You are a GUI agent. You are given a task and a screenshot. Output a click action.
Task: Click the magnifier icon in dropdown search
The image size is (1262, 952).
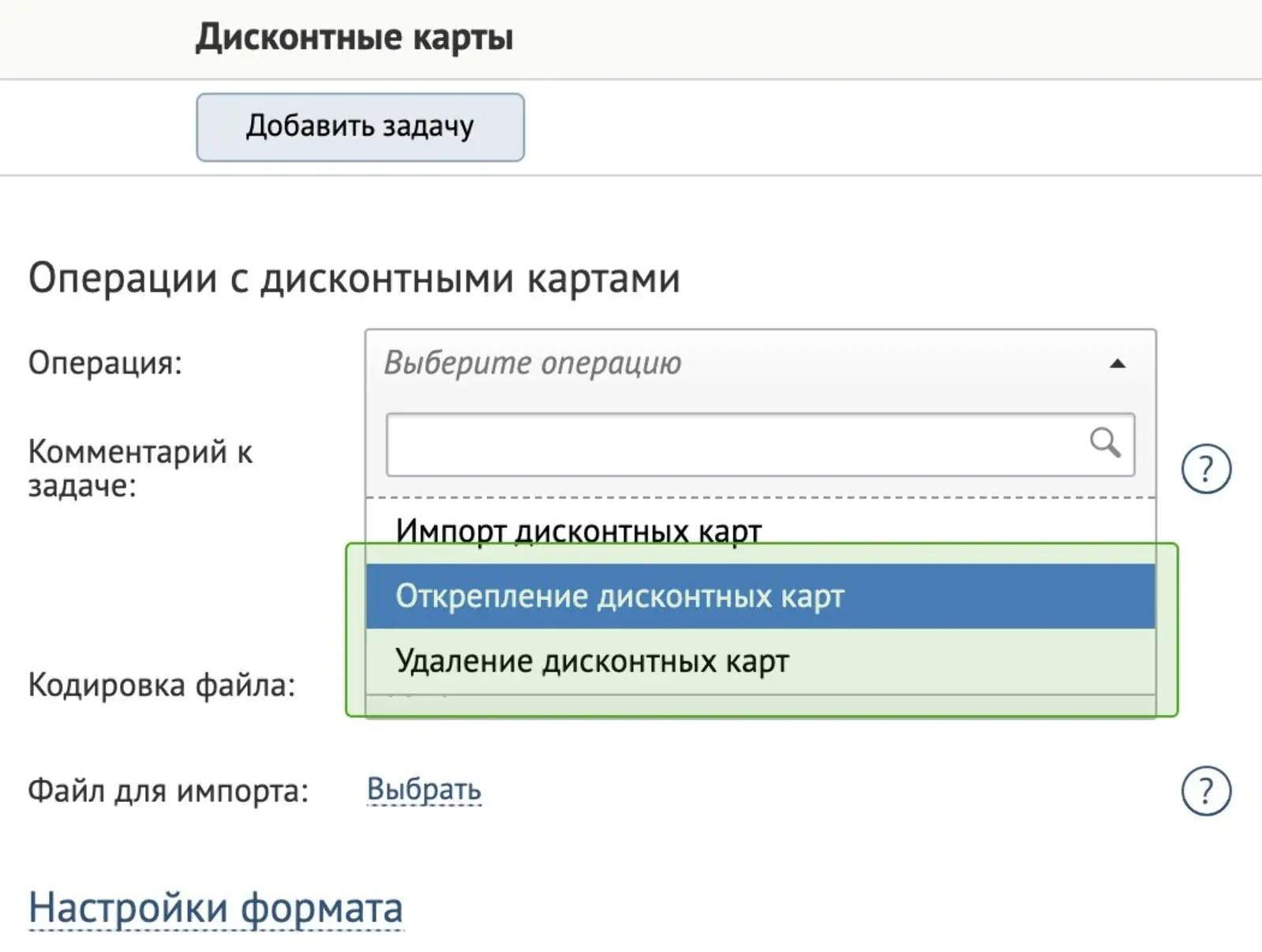[1105, 442]
